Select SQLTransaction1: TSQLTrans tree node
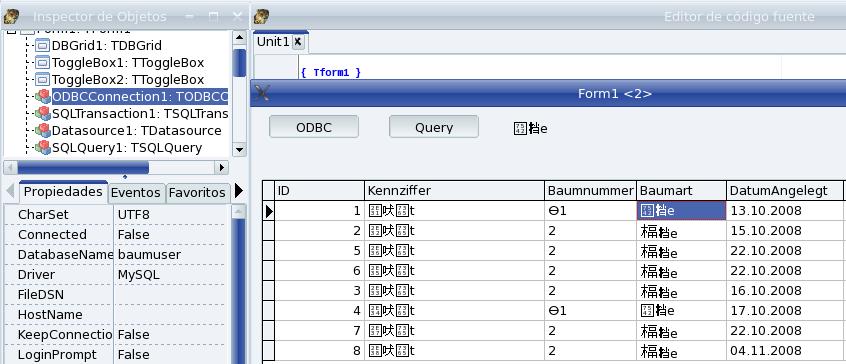846x364 pixels. [x=140, y=114]
